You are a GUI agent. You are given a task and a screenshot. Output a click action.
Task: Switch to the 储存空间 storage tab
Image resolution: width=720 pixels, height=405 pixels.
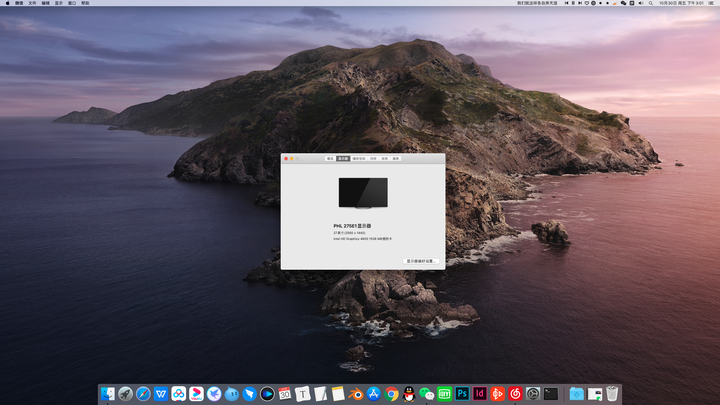pyautogui.click(x=359, y=158)
